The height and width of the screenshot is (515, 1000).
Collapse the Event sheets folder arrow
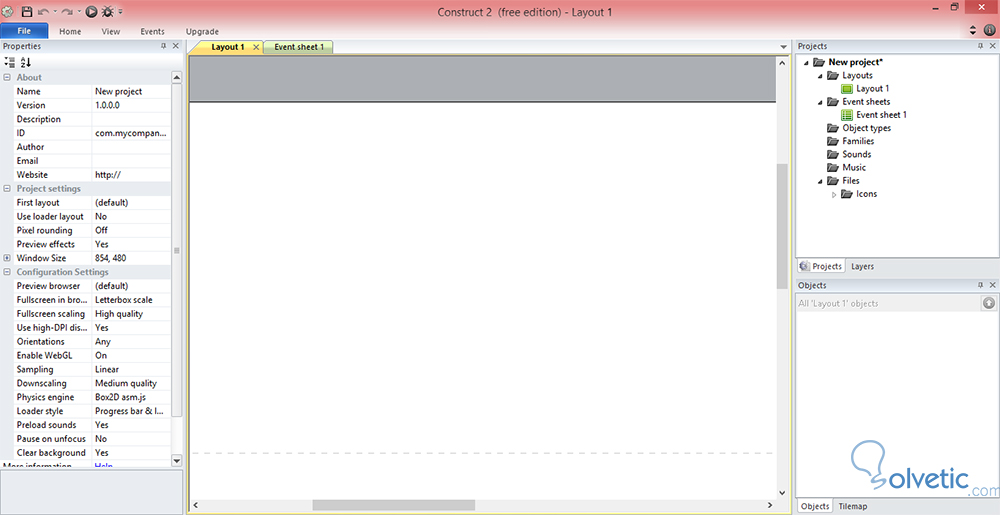tap(821, 102)
